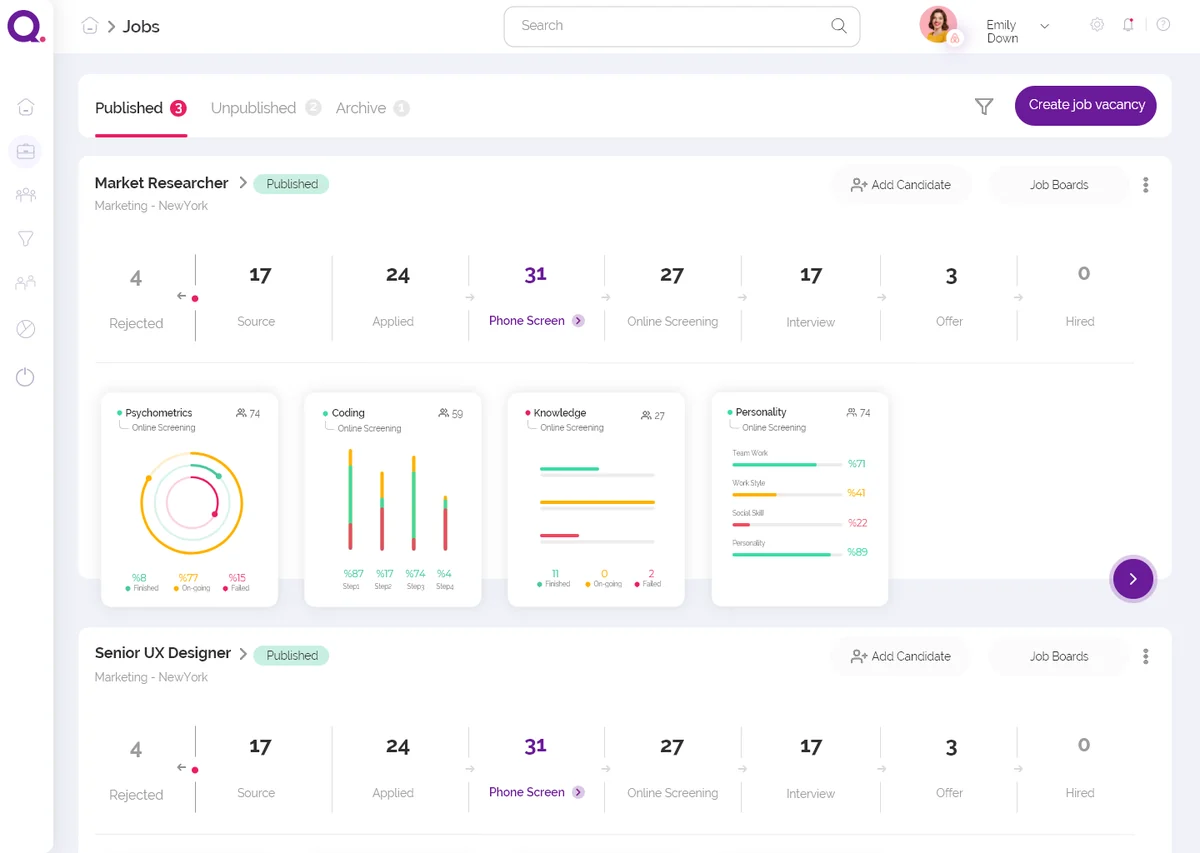Select the funnel icon in left sidebar
This screenshot has width=1200, height=853.
(x=26, y=238)
